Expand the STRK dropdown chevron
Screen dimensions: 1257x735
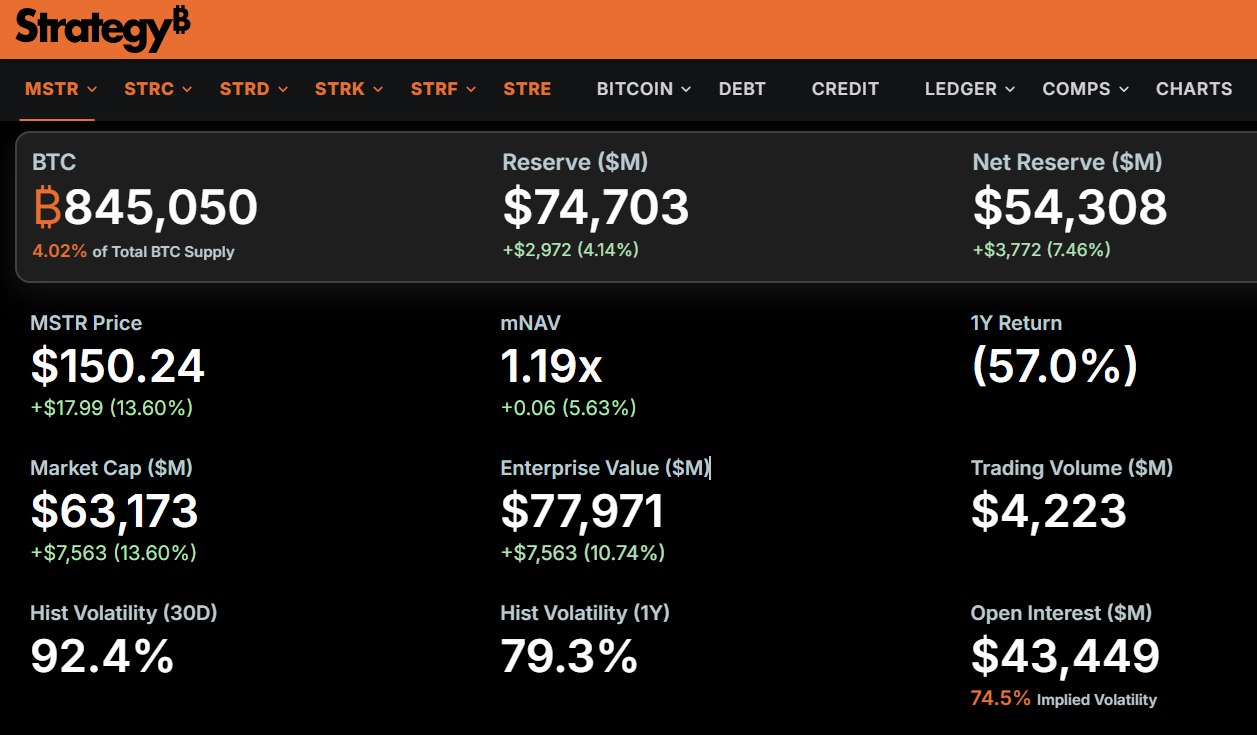click(378, 89)
